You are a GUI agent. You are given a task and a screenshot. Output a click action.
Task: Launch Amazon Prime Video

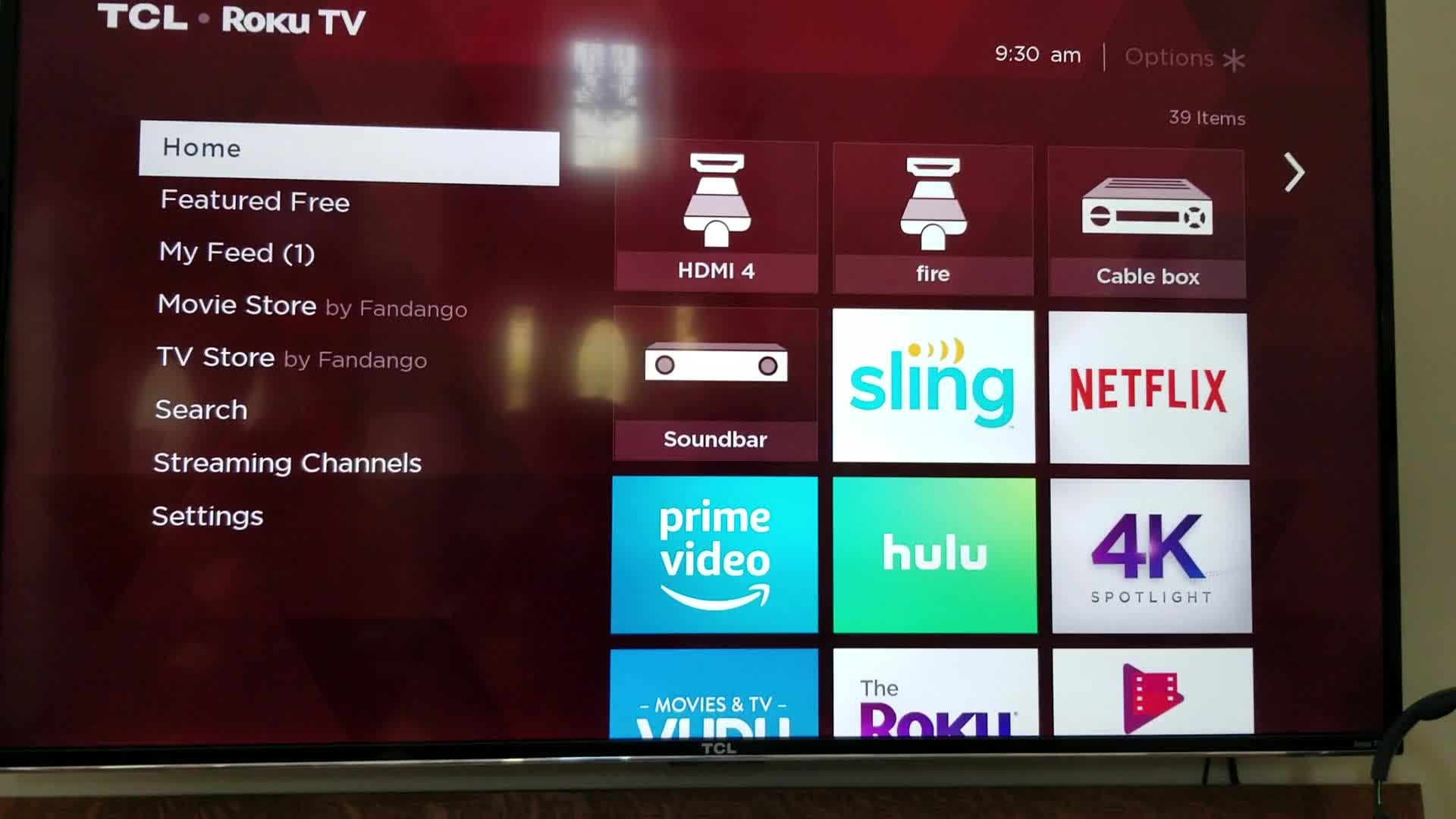pos(714,554)
